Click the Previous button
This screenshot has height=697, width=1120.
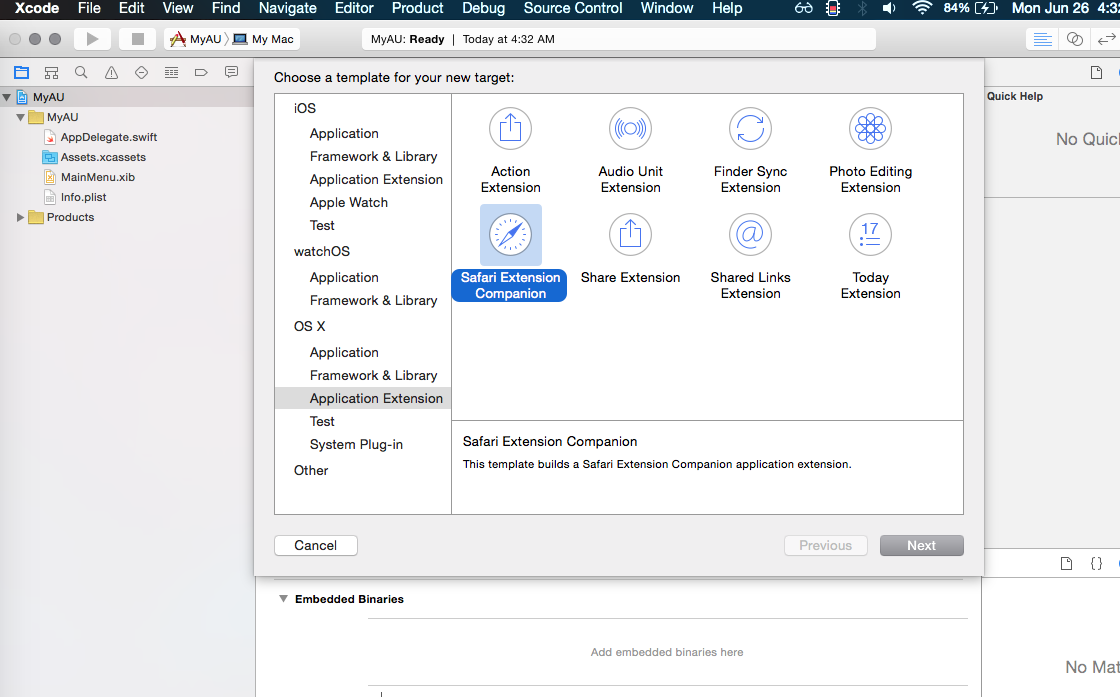click(x=826, y=546)
